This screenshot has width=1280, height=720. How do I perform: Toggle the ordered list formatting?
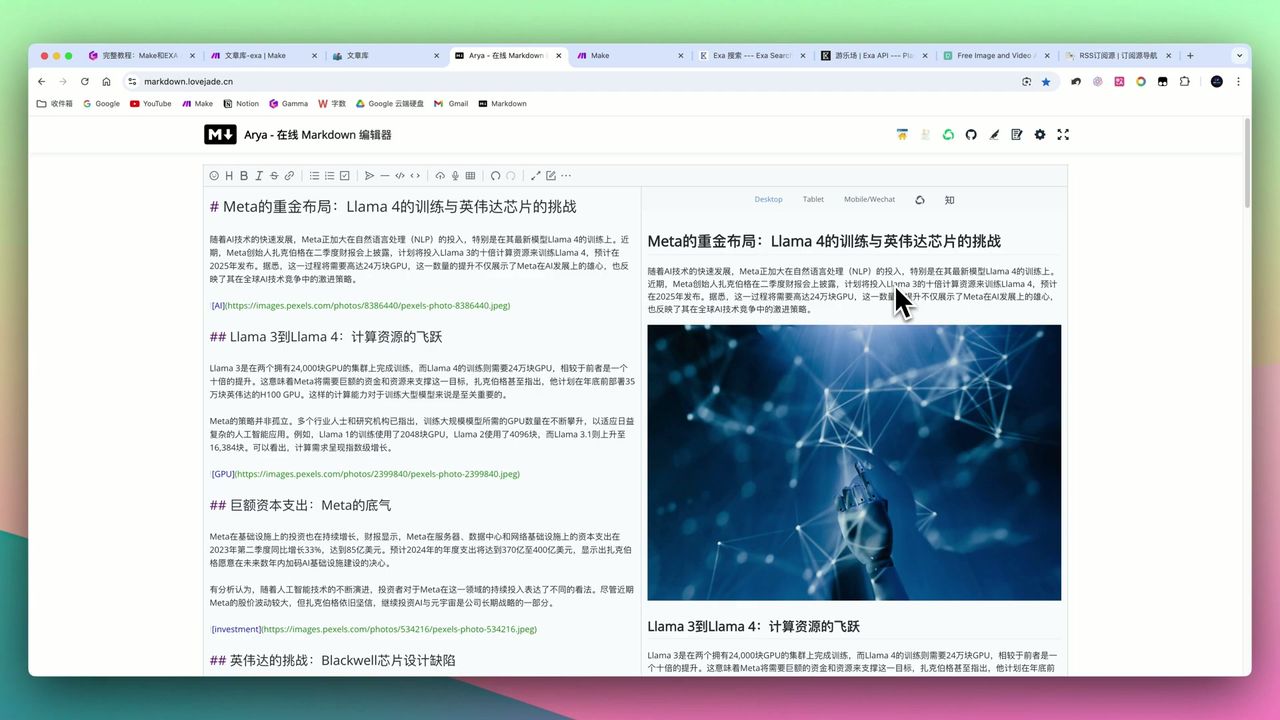(330, 176)
